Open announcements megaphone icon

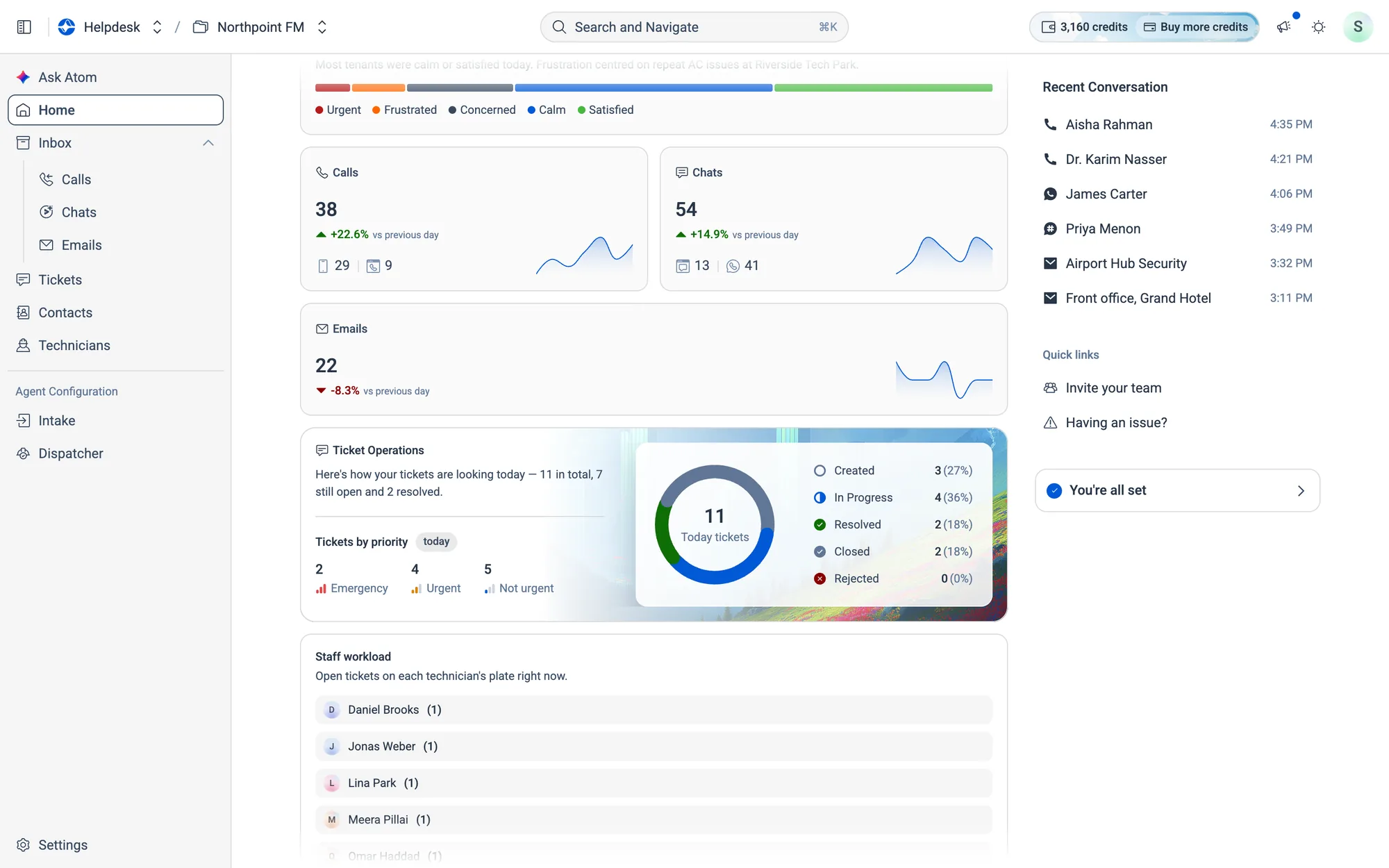[x=1283, y=27]
